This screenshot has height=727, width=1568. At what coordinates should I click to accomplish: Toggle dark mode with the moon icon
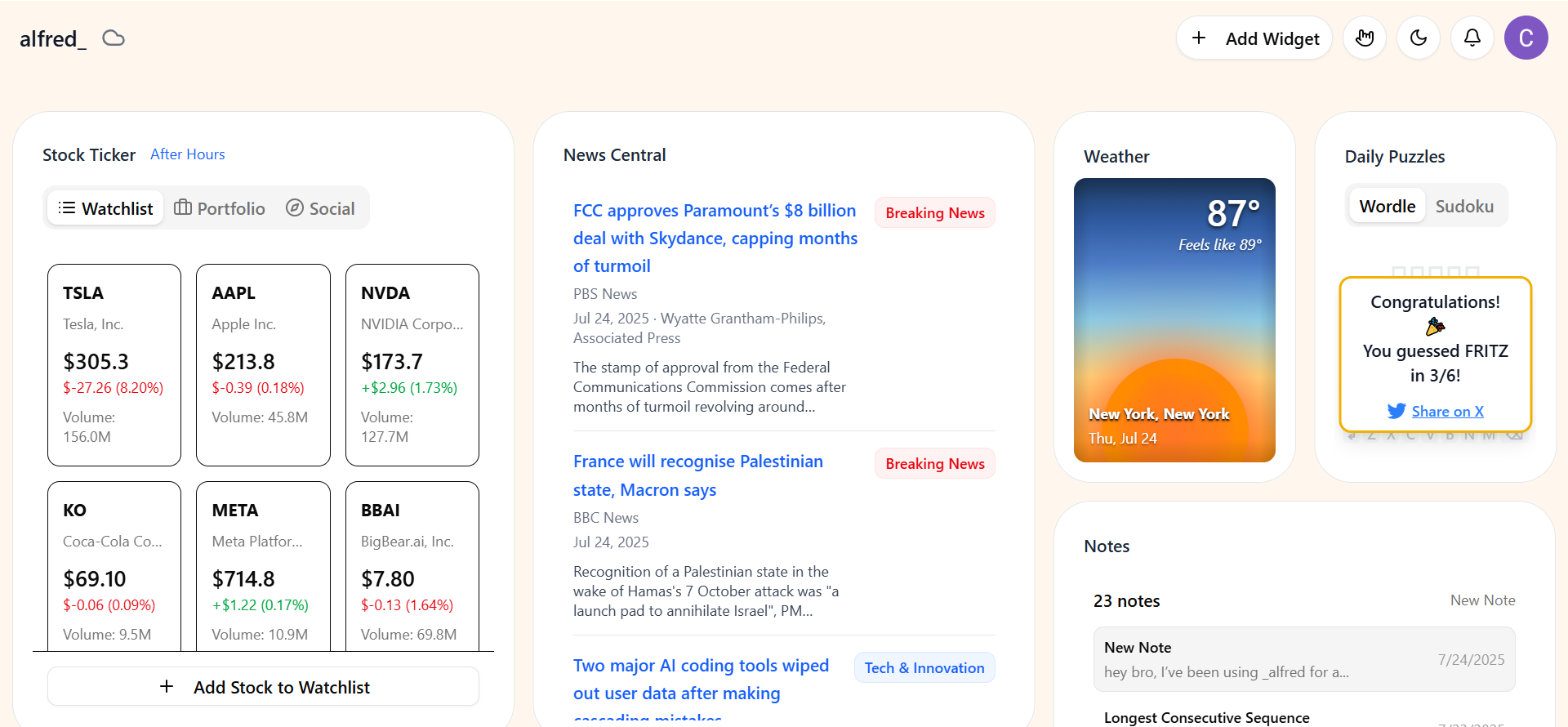click(1419, 38)
